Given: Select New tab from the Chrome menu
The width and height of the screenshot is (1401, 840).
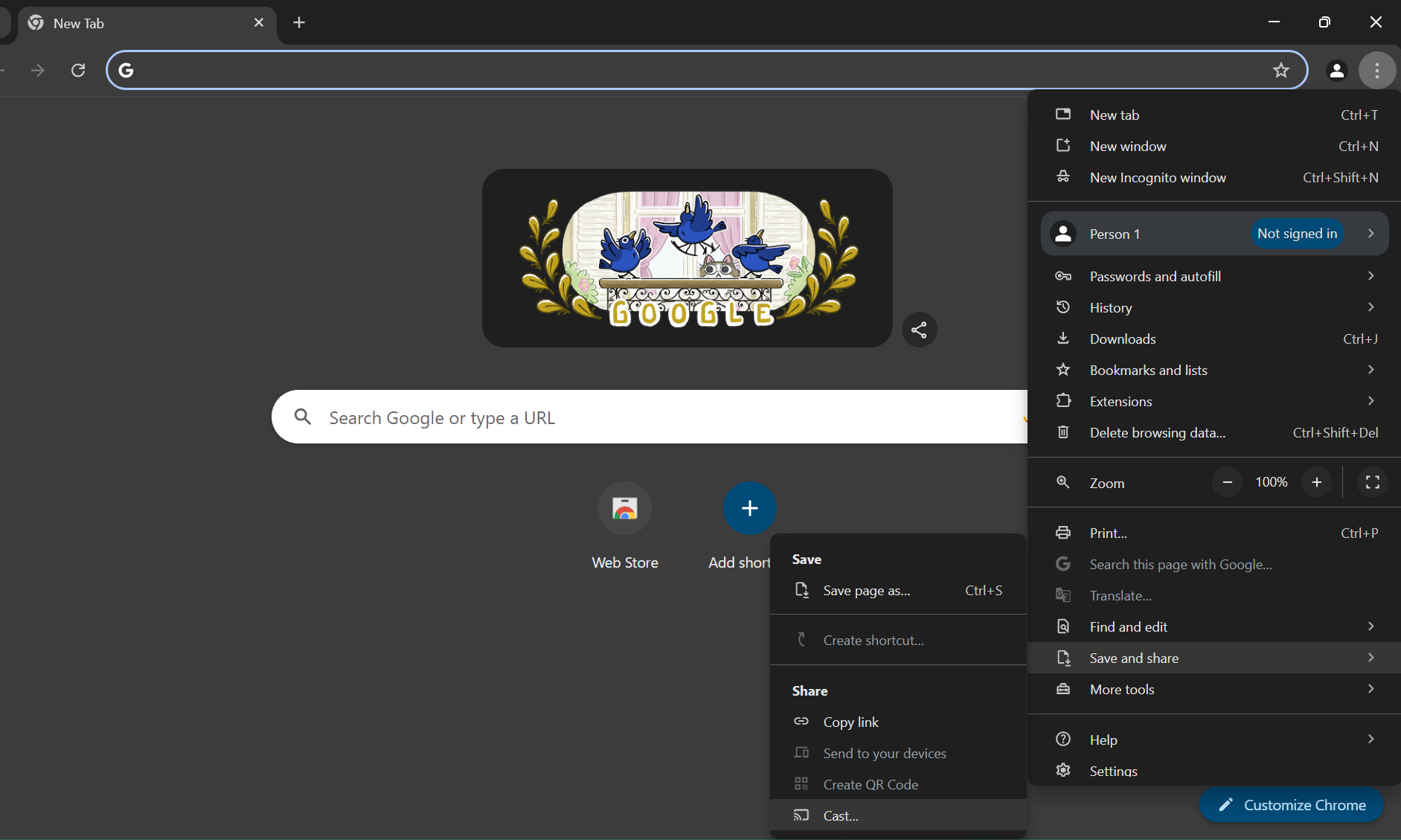Looking at the screenshot, I should point(1214,115).
